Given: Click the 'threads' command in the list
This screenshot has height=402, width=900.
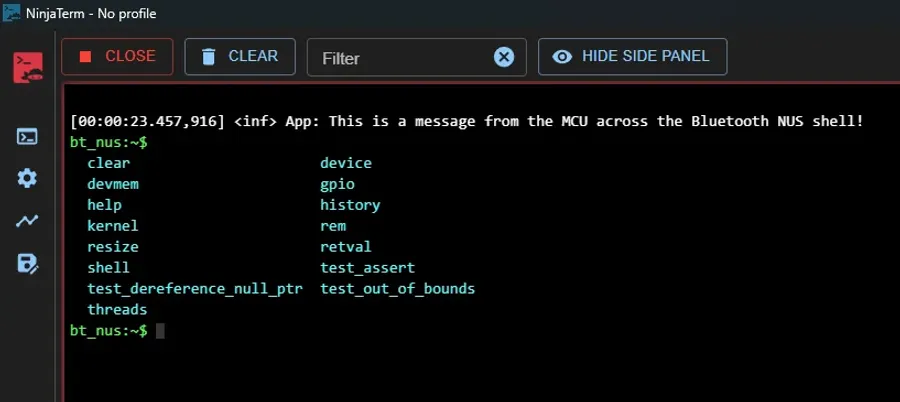Looking at the screenshot, I should tap(117, 310).
